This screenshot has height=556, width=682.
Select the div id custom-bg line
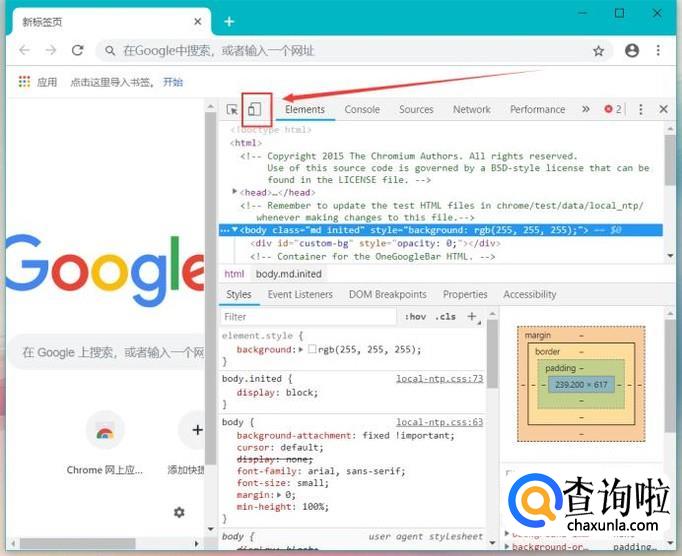(375, 243)
